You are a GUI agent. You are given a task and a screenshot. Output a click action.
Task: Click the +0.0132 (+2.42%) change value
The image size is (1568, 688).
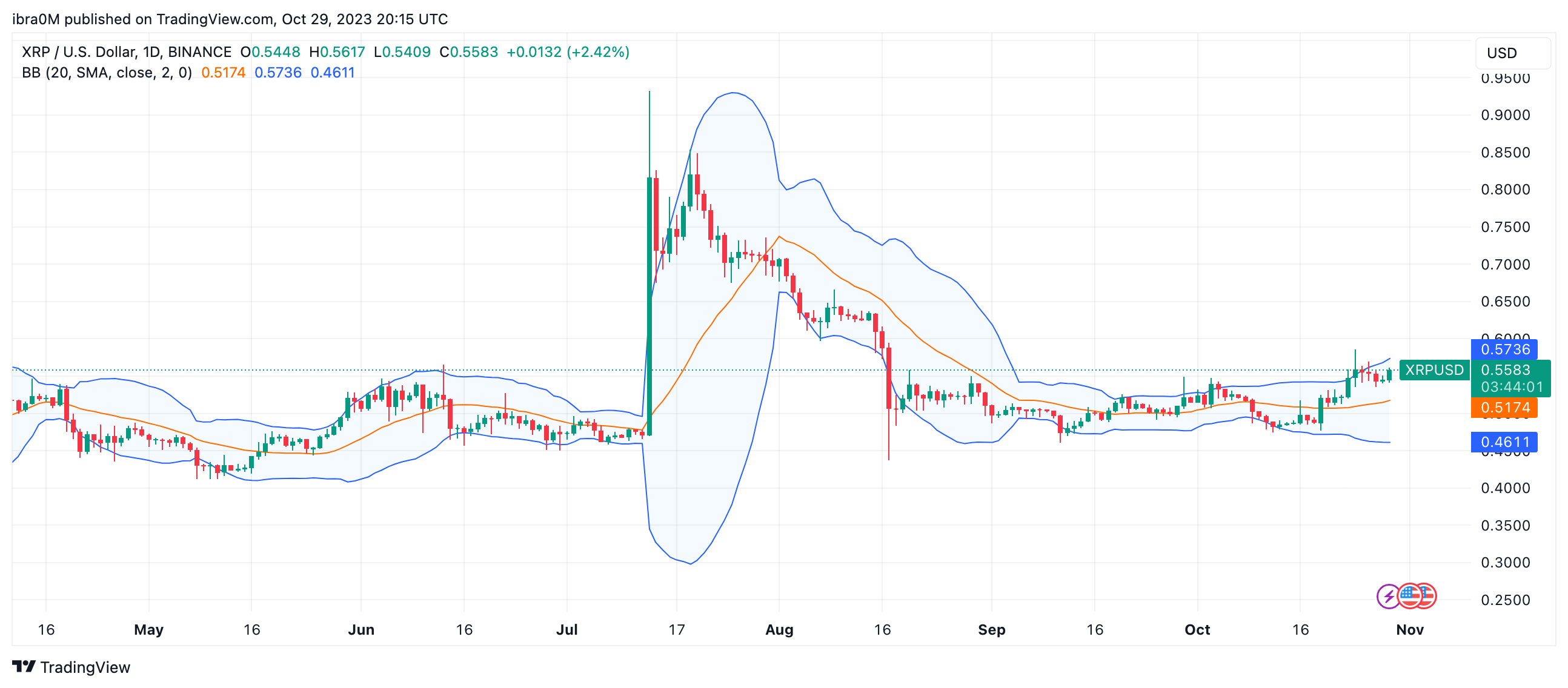[x=567, y=52]
